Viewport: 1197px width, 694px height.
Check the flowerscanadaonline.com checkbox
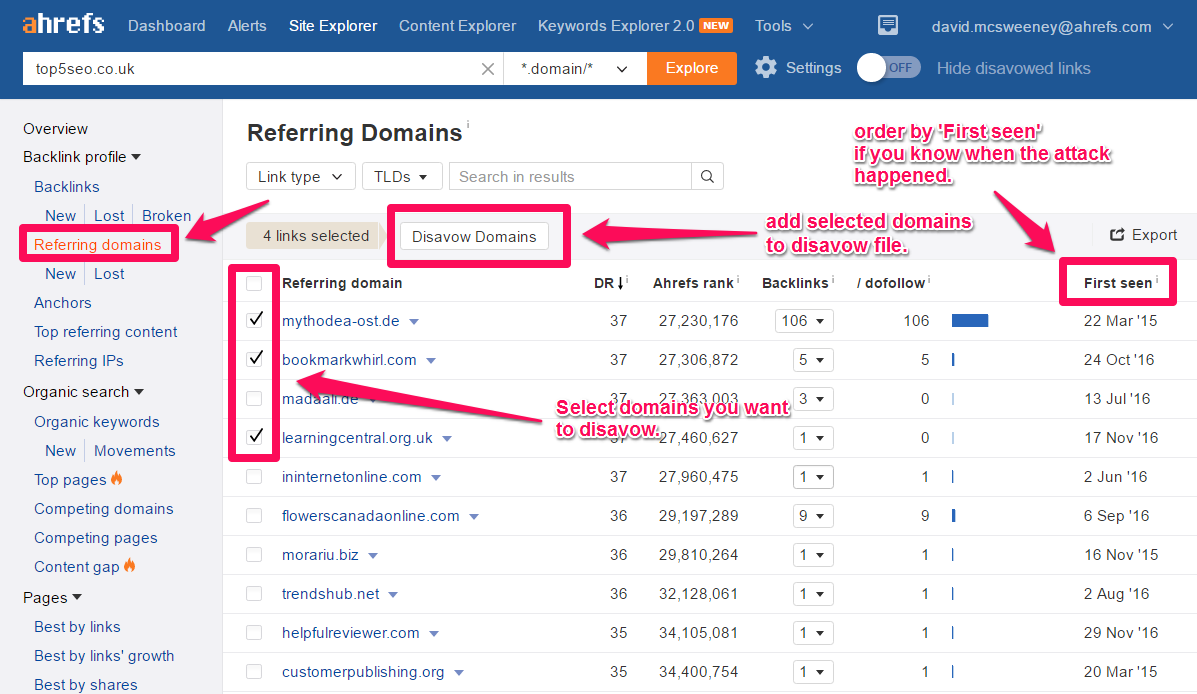[x=254, y=515]
